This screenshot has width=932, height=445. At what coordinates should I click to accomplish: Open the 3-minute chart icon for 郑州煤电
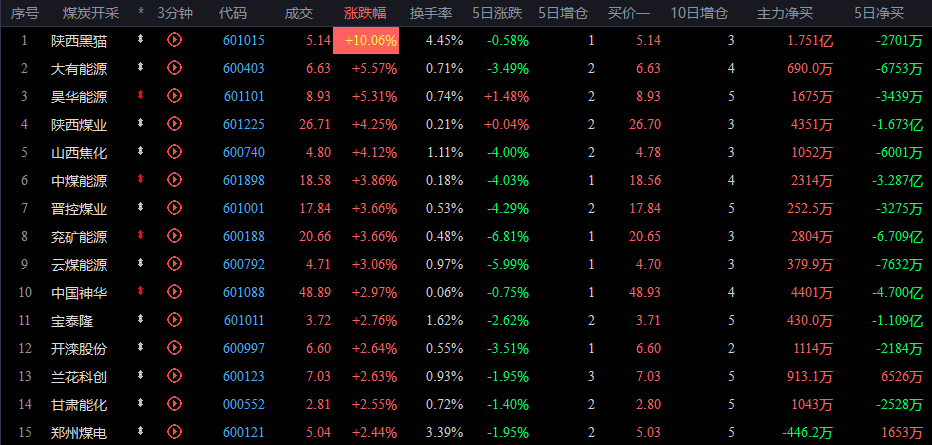coord(175,432)
